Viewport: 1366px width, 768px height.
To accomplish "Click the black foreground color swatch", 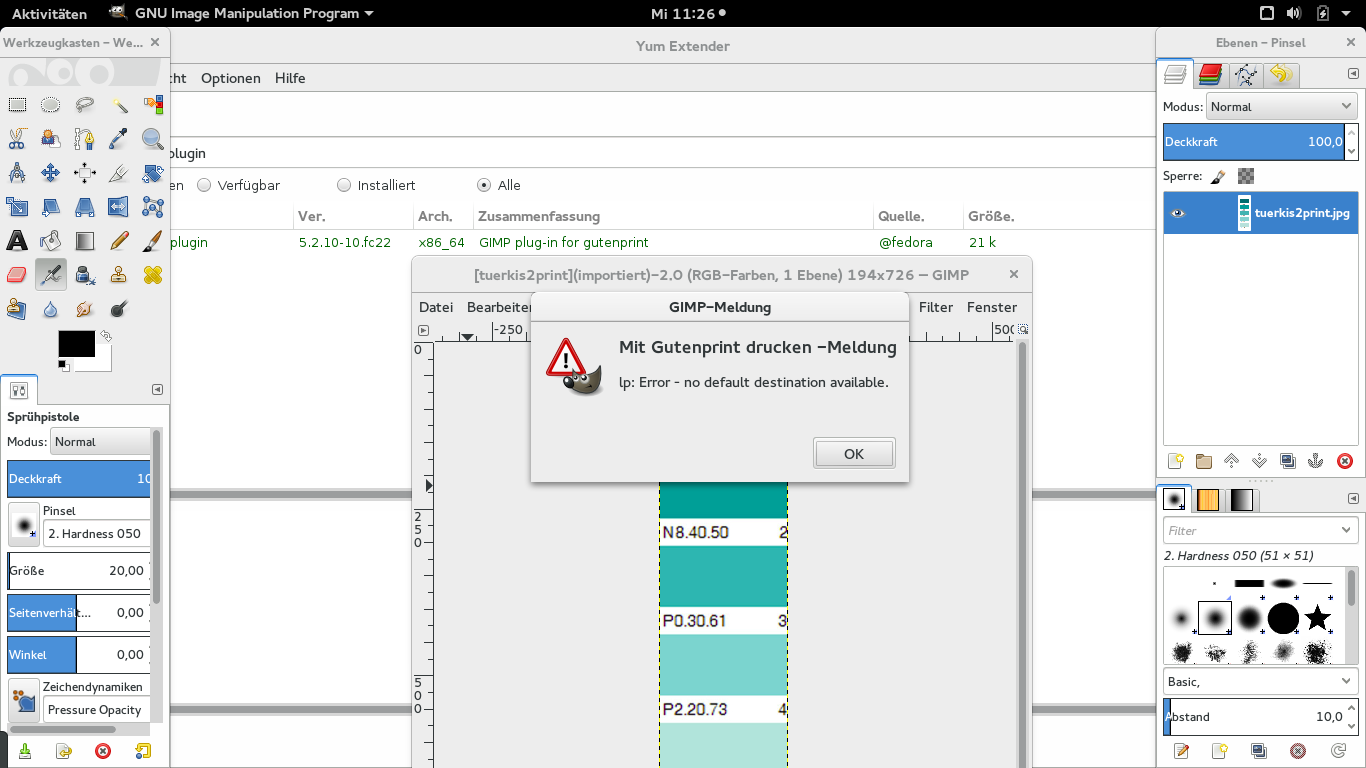I will (77, 344).
